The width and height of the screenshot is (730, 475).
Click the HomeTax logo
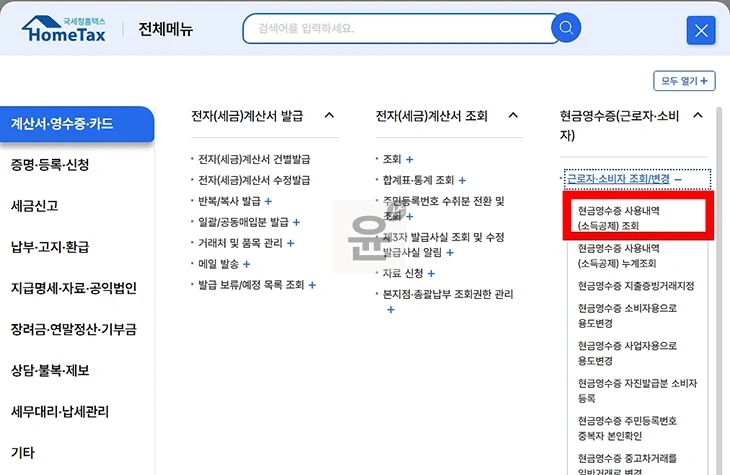click(64, 29)
